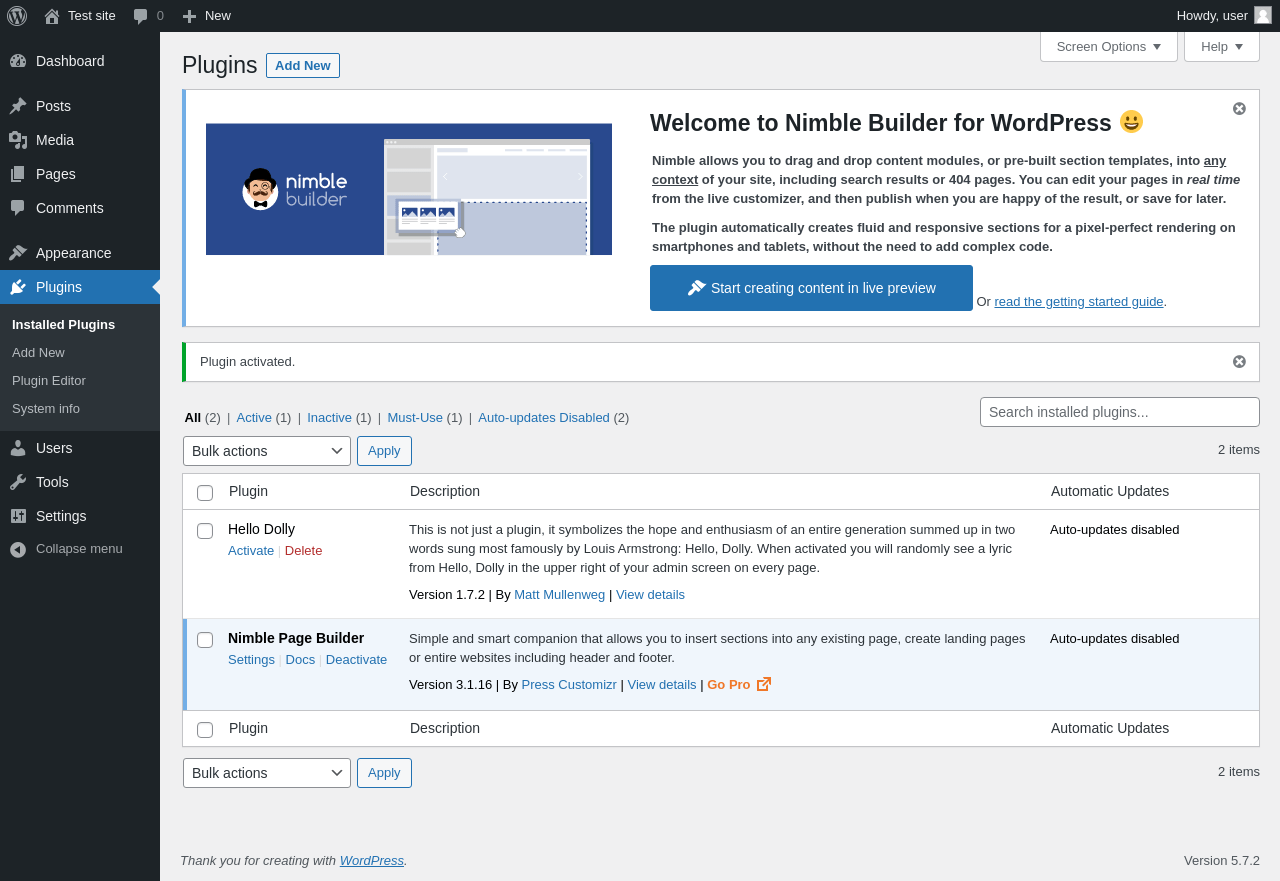
Task: Open the Posts menu
Action: tap(80, 106)
